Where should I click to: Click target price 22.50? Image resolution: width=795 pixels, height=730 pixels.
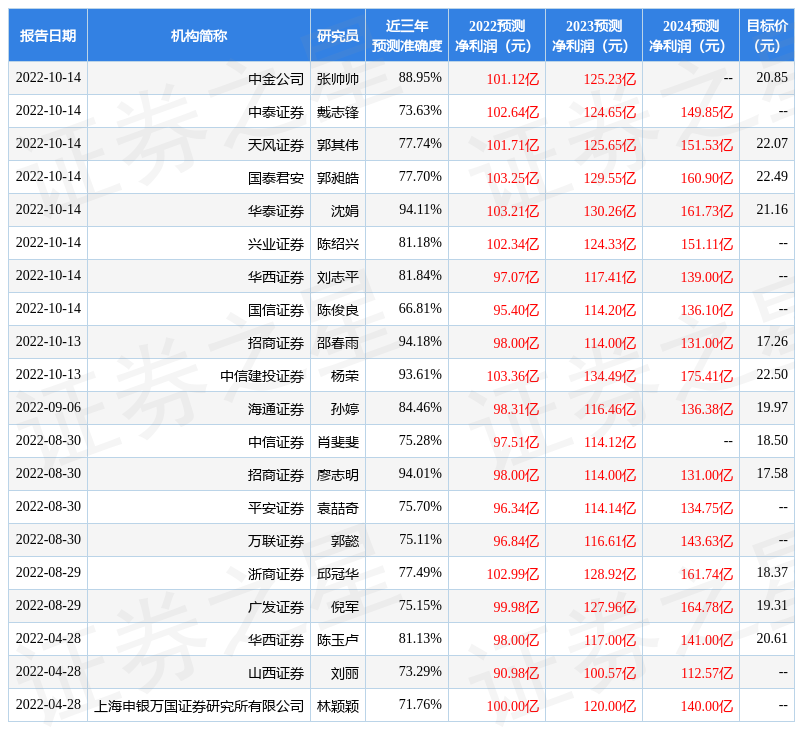772,374
